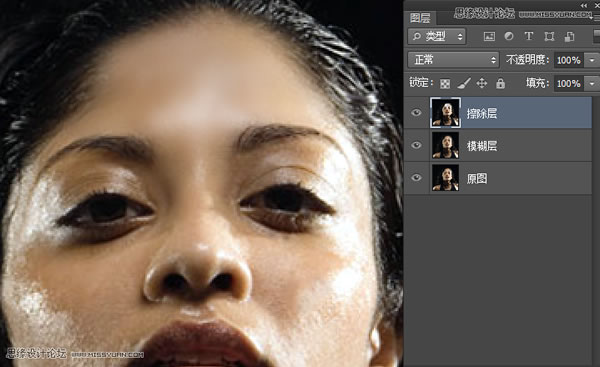Hide the 原图 layer visibility eye

tap(416, 178)
